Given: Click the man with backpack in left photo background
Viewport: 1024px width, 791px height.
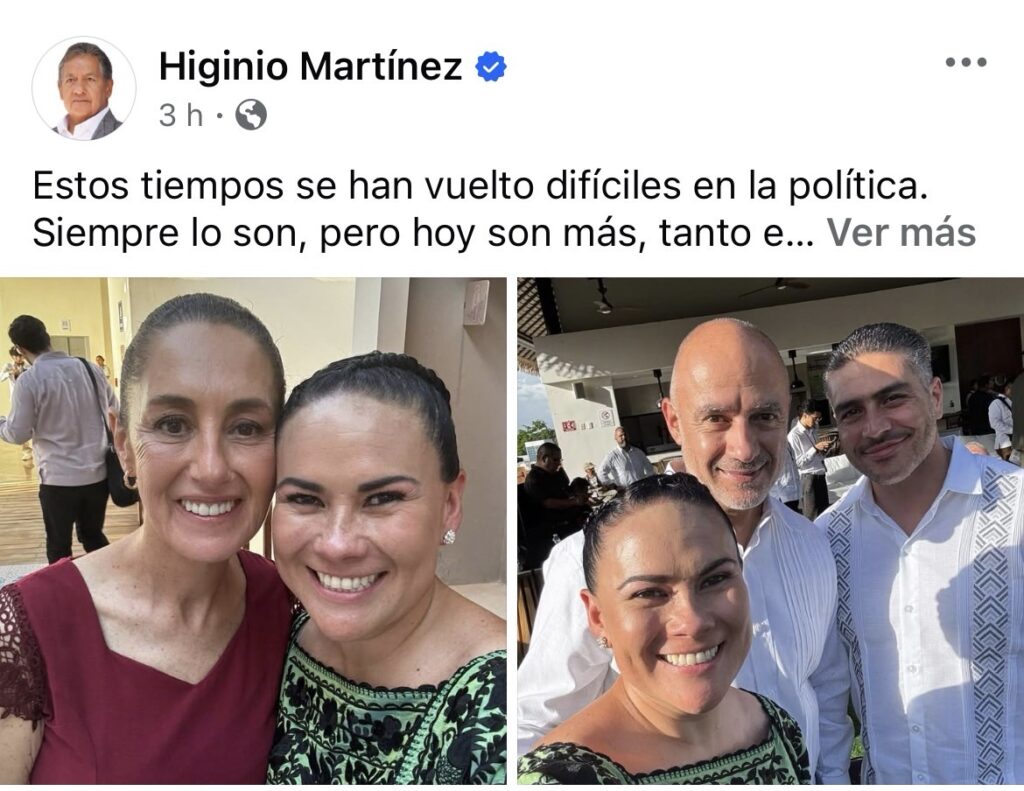Looking at the screenshot, I should [57, 438].
